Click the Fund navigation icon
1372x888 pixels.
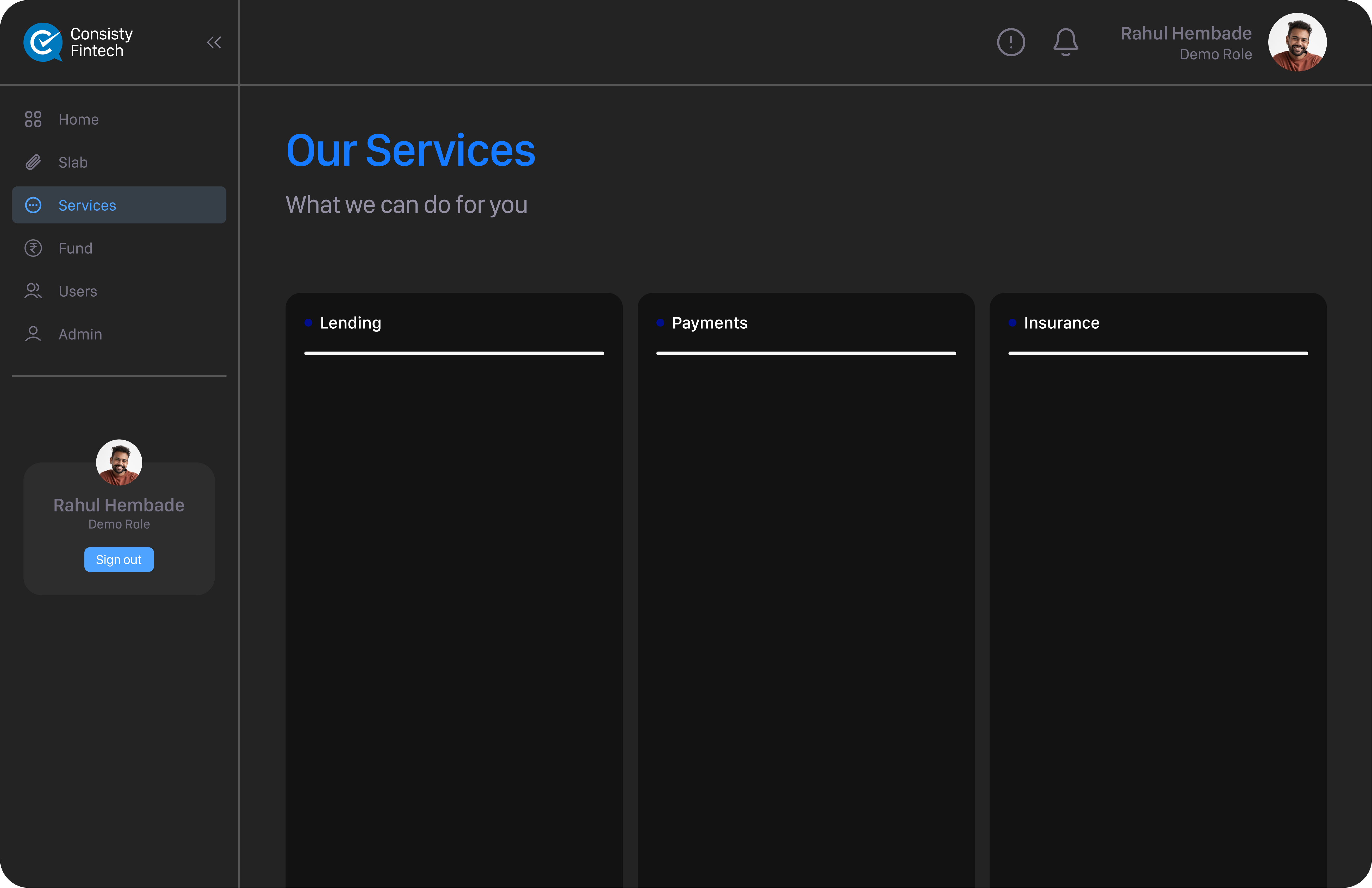click(x=33, y=248)
